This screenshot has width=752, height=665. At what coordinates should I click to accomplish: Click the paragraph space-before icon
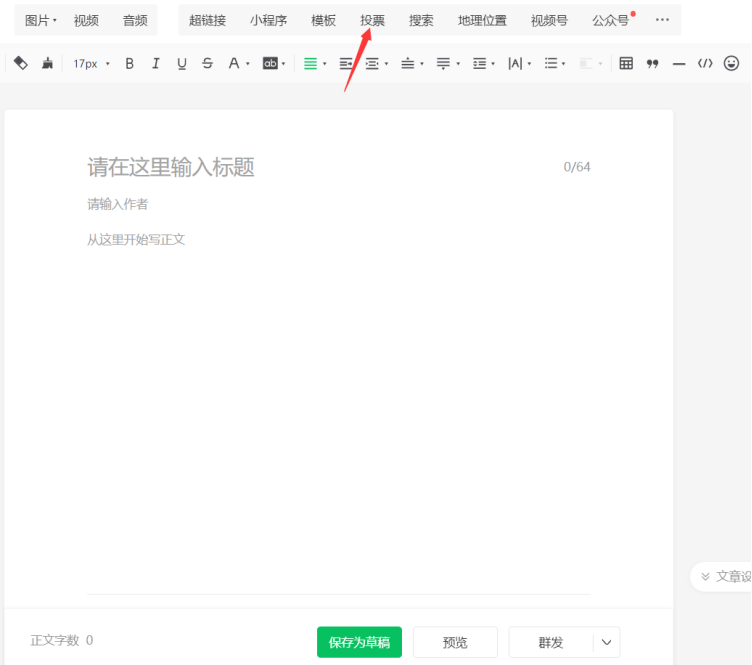tap(408, 63)
